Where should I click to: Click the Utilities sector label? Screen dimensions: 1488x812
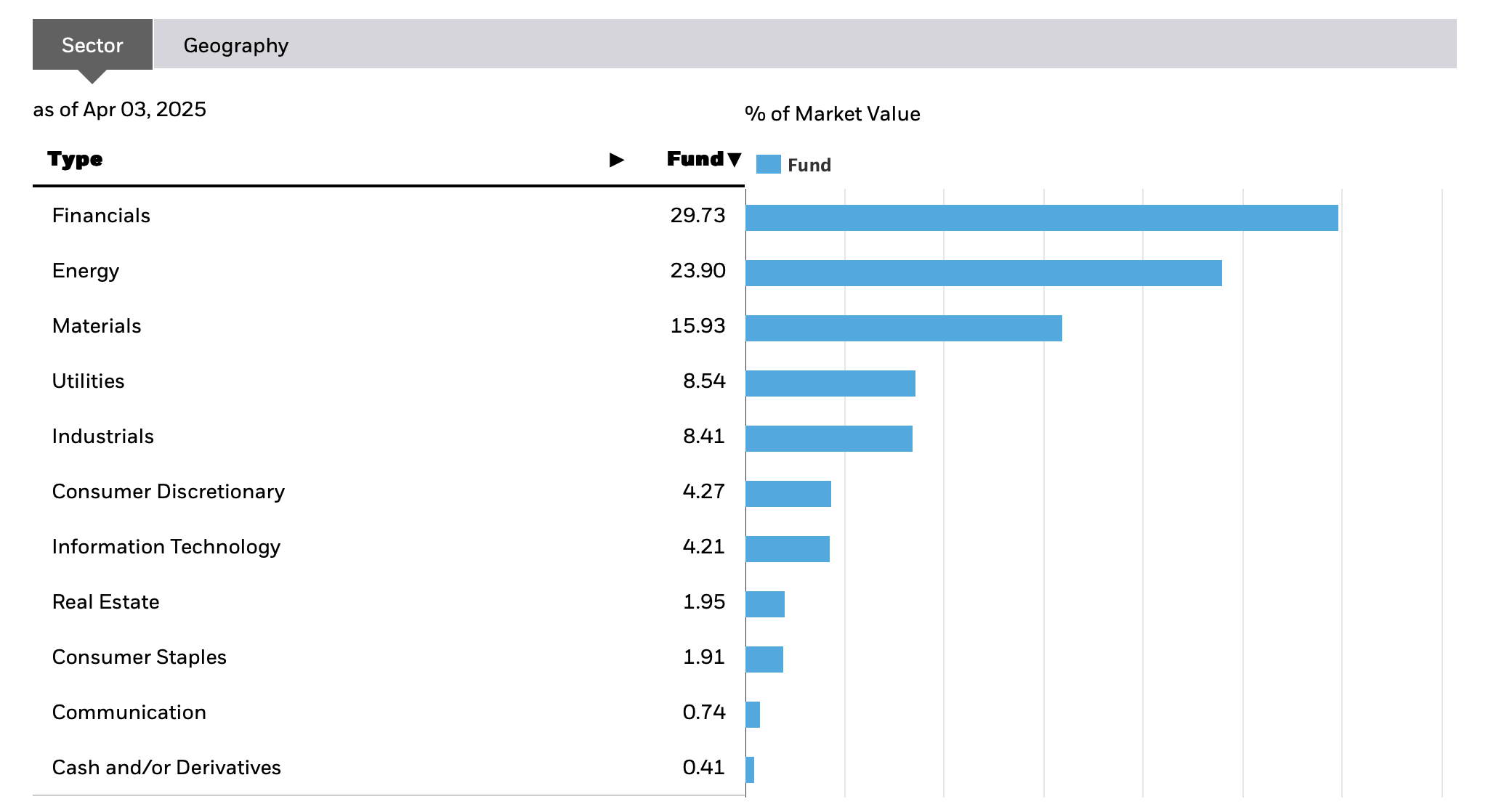point(88,381)
